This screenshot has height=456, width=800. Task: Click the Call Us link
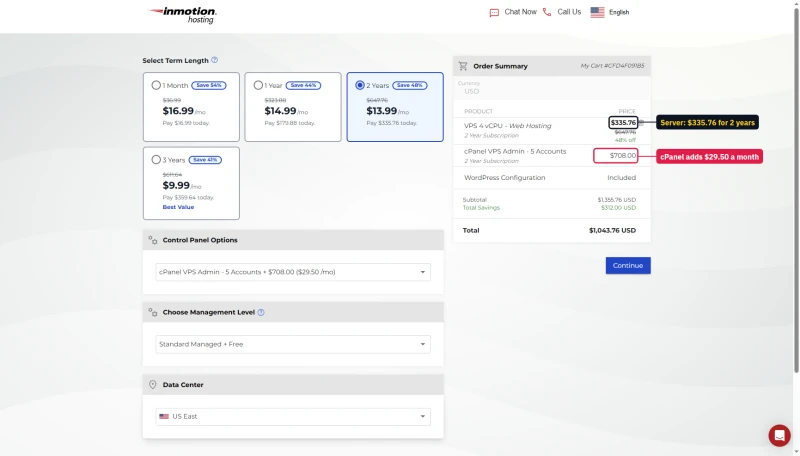pos(569,12)
